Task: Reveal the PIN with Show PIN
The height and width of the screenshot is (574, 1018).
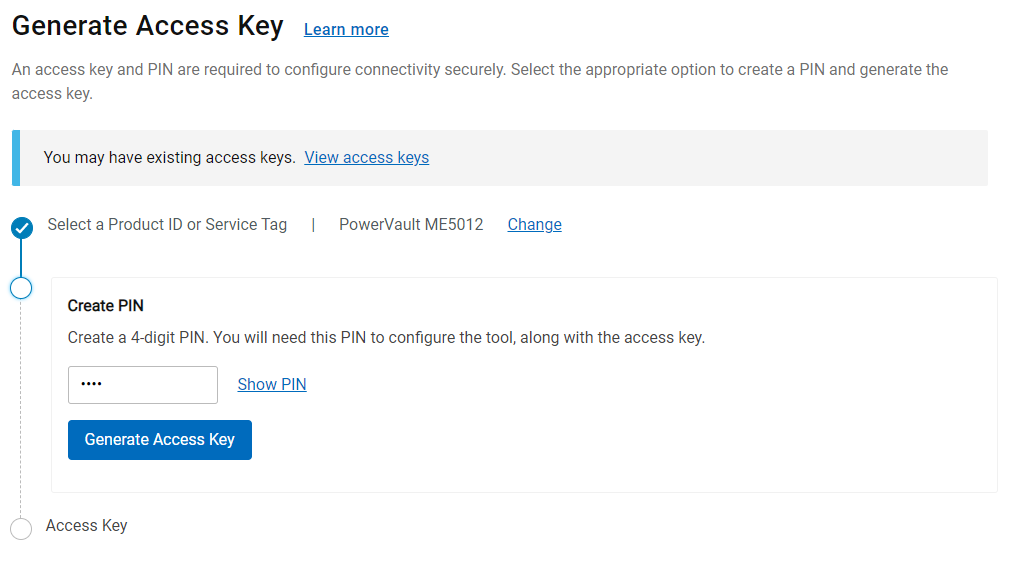Action: [272, 384]
